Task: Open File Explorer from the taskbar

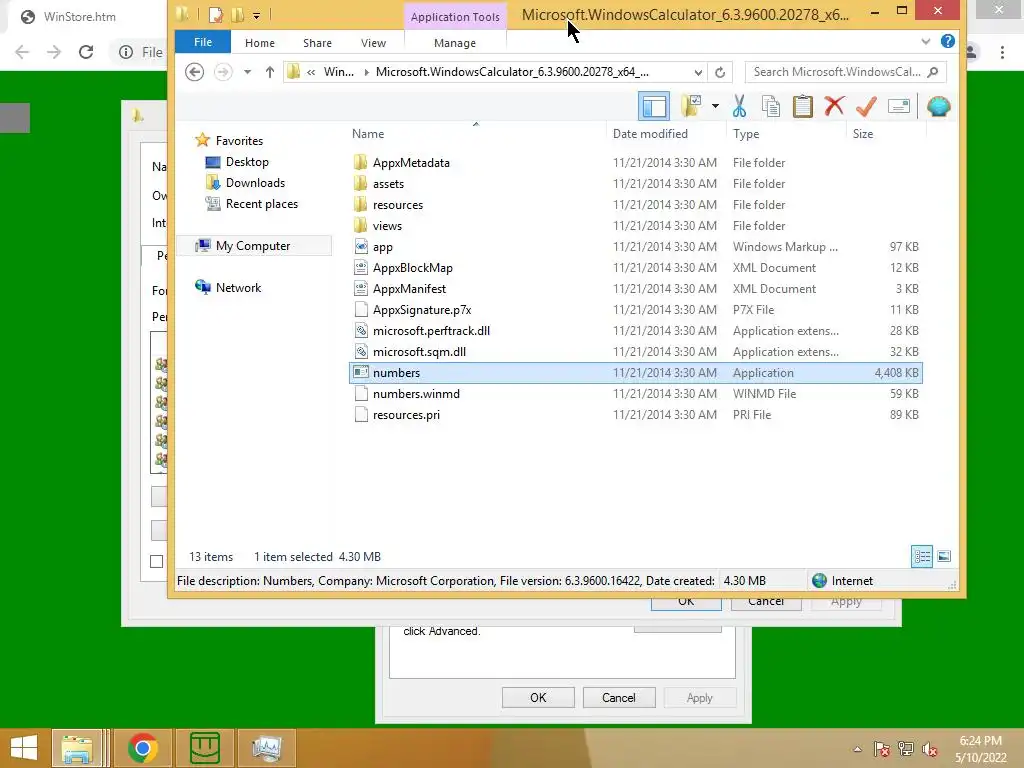Action: tap(77, 748)
